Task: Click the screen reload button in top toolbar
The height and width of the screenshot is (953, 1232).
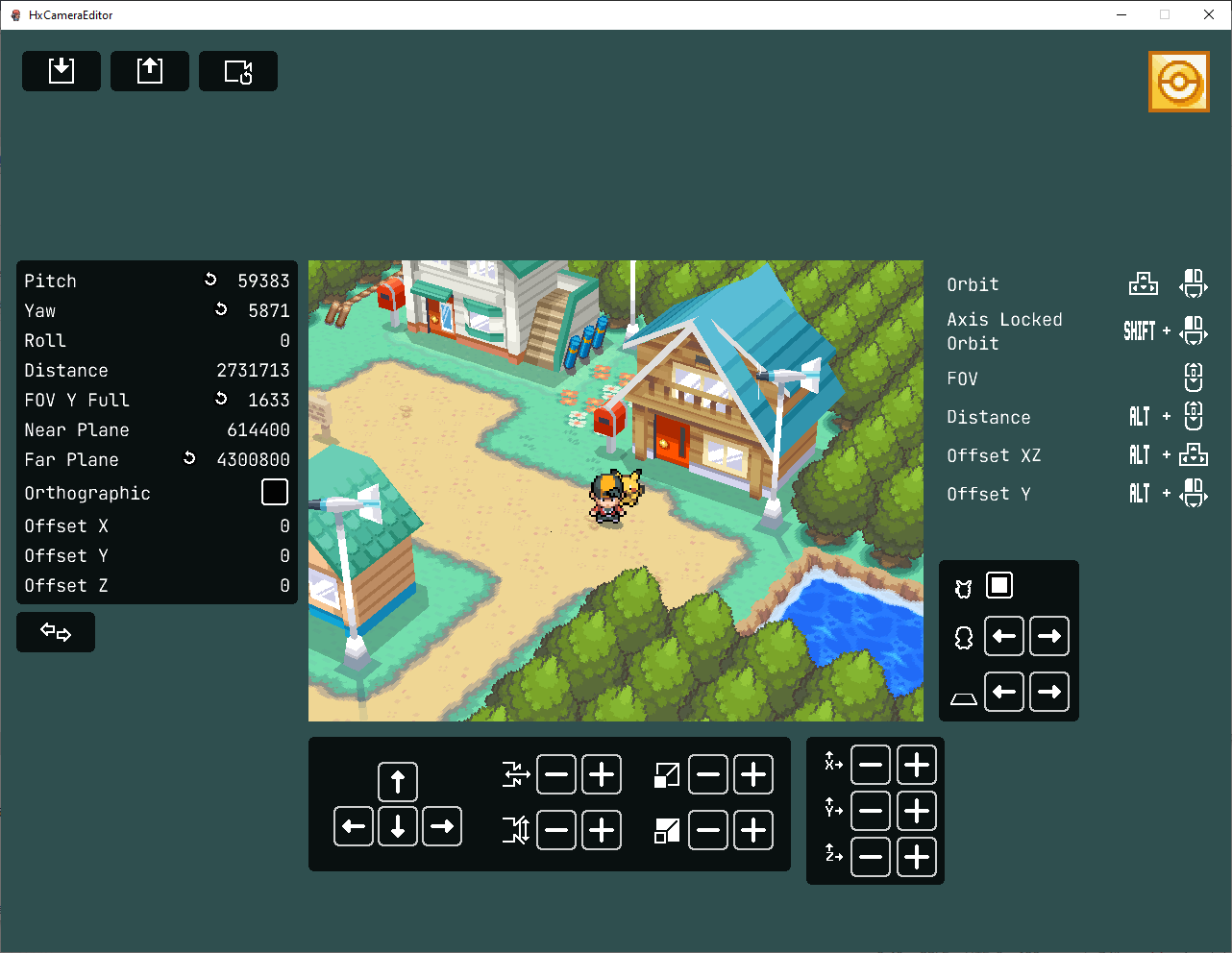Action: point(238,71)
